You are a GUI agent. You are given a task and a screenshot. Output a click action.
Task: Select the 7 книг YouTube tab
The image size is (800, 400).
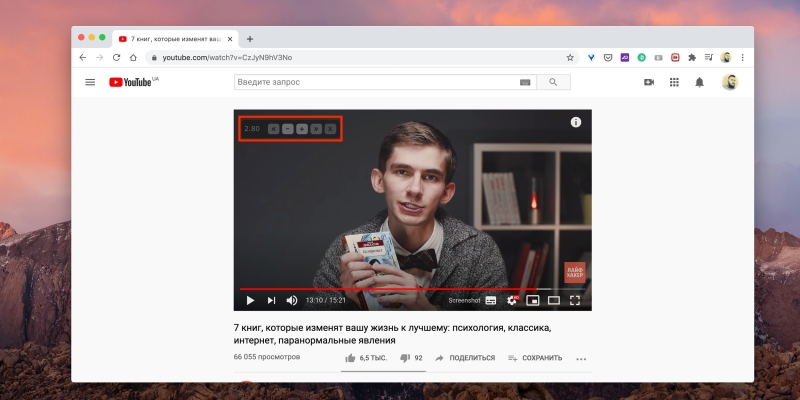(175, 39)
